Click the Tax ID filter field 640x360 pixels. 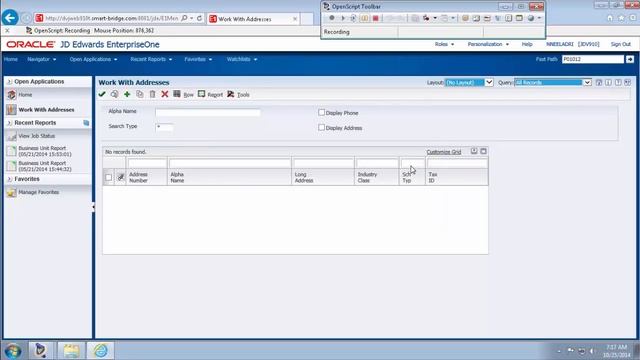tap(457, 163)
